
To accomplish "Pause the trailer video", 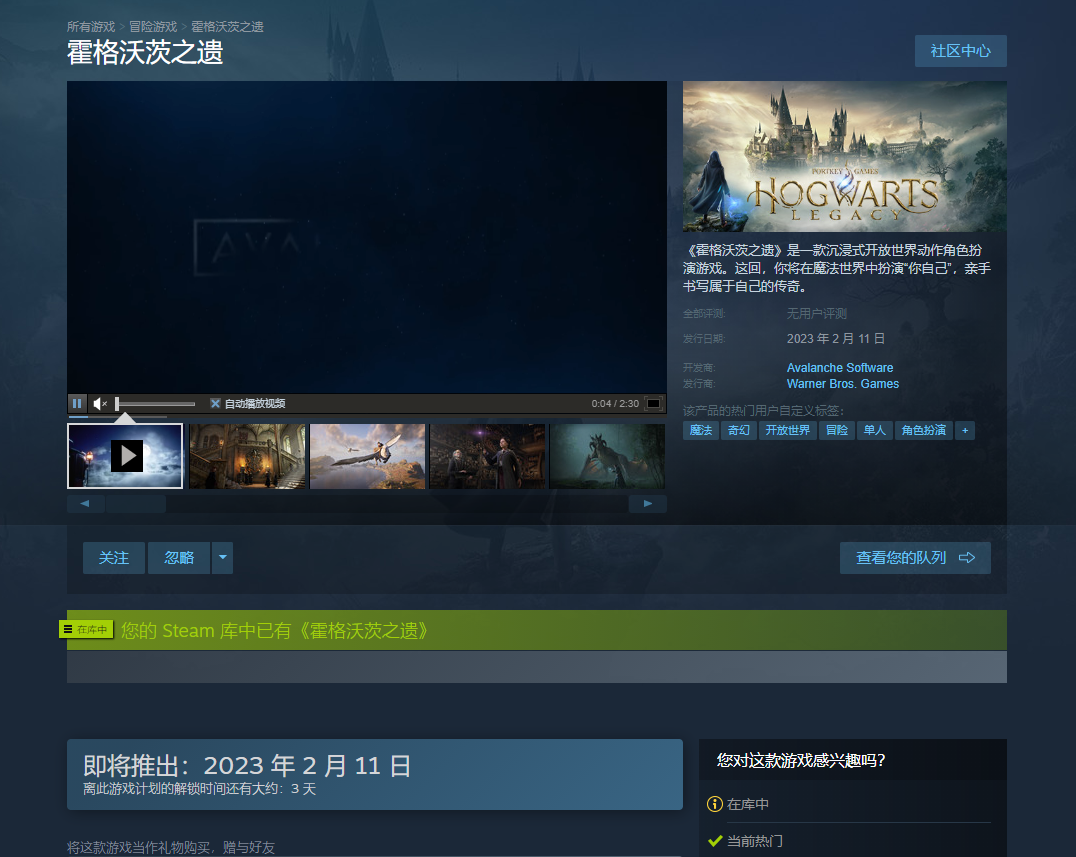I will click(77, 403).
